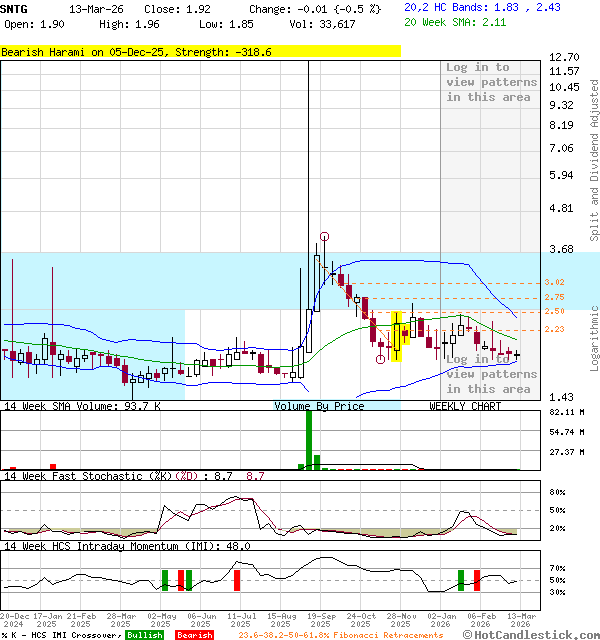Click the upper 'Log in to view patterns' notice

(491, 82)
